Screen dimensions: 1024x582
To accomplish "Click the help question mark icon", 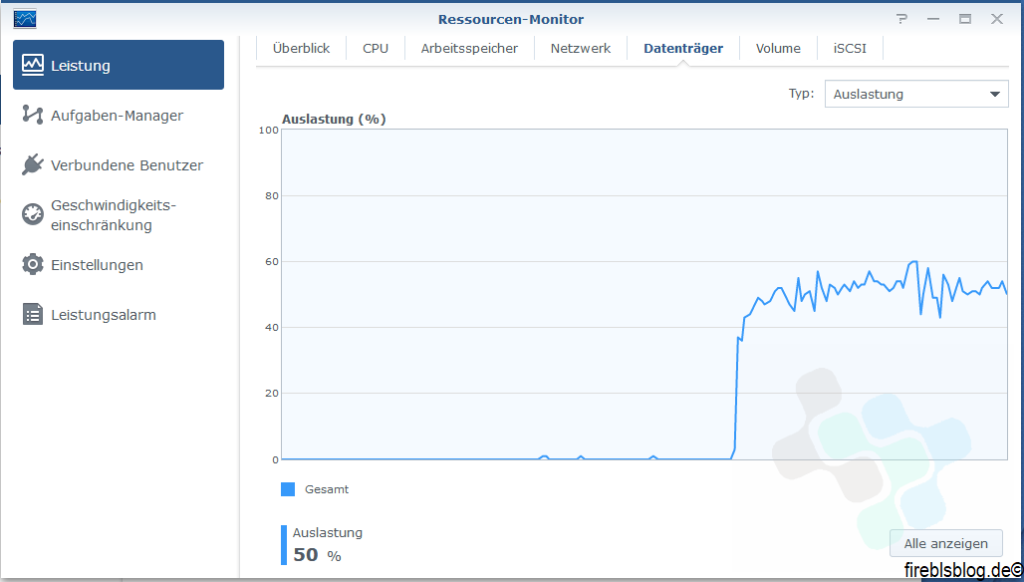I will [902, 19].
